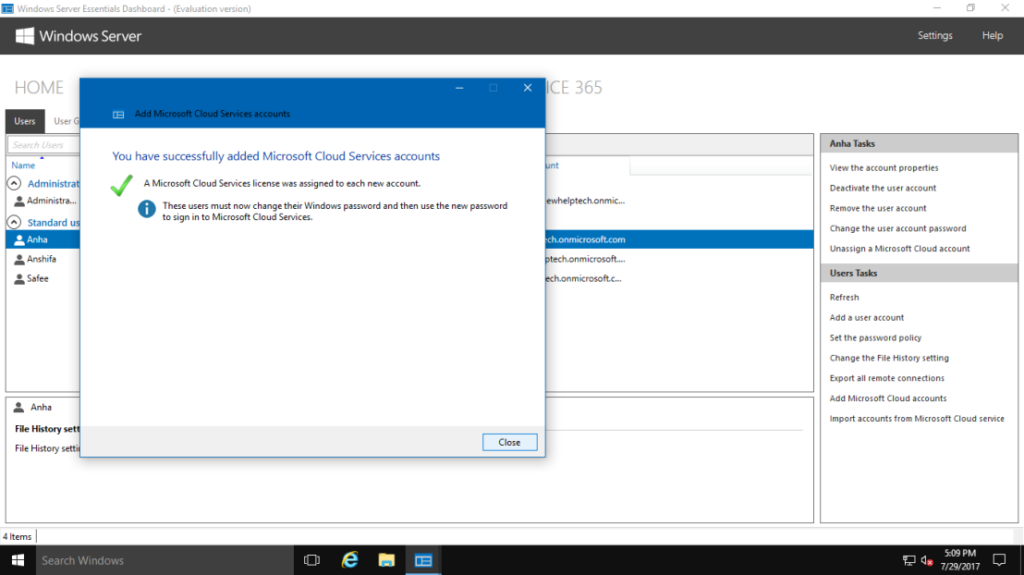Select the Anha user row icon
This screenshot has width=1024, height=575.
click(20, 240)
